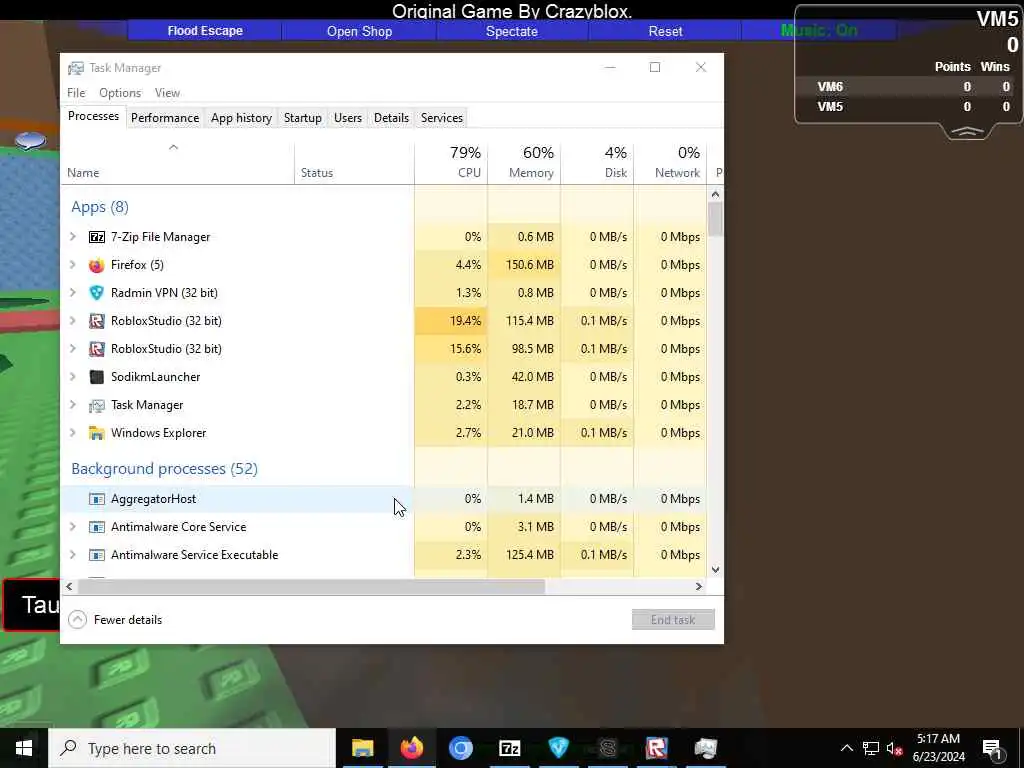The height and width of the screenshot is (768, 1024).
Task: Expand the first RobloxStudio (32 bit) entry
Action: (x=73, y=321)
